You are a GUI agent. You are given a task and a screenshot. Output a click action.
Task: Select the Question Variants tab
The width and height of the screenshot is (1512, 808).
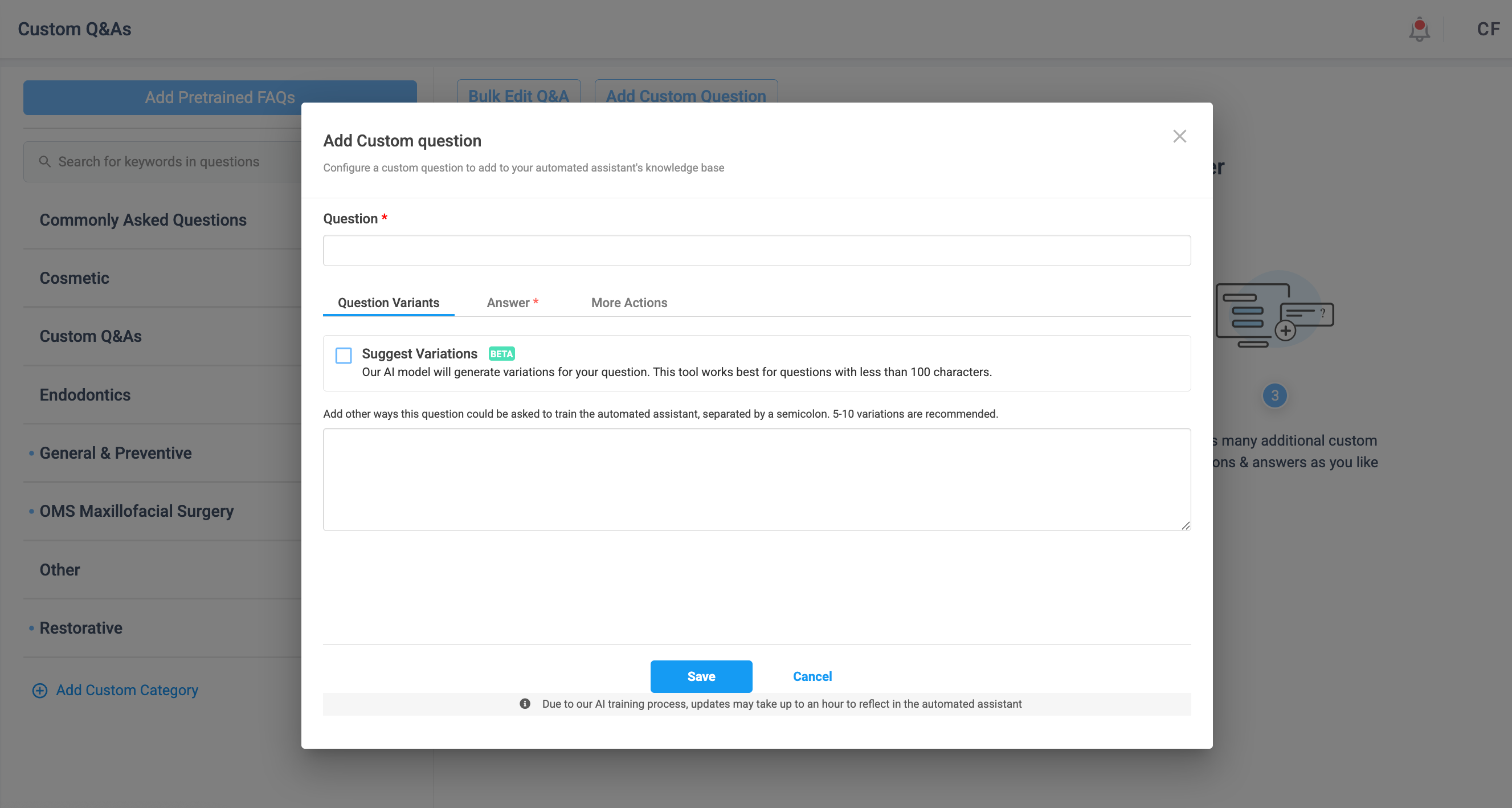coord(388,303)
